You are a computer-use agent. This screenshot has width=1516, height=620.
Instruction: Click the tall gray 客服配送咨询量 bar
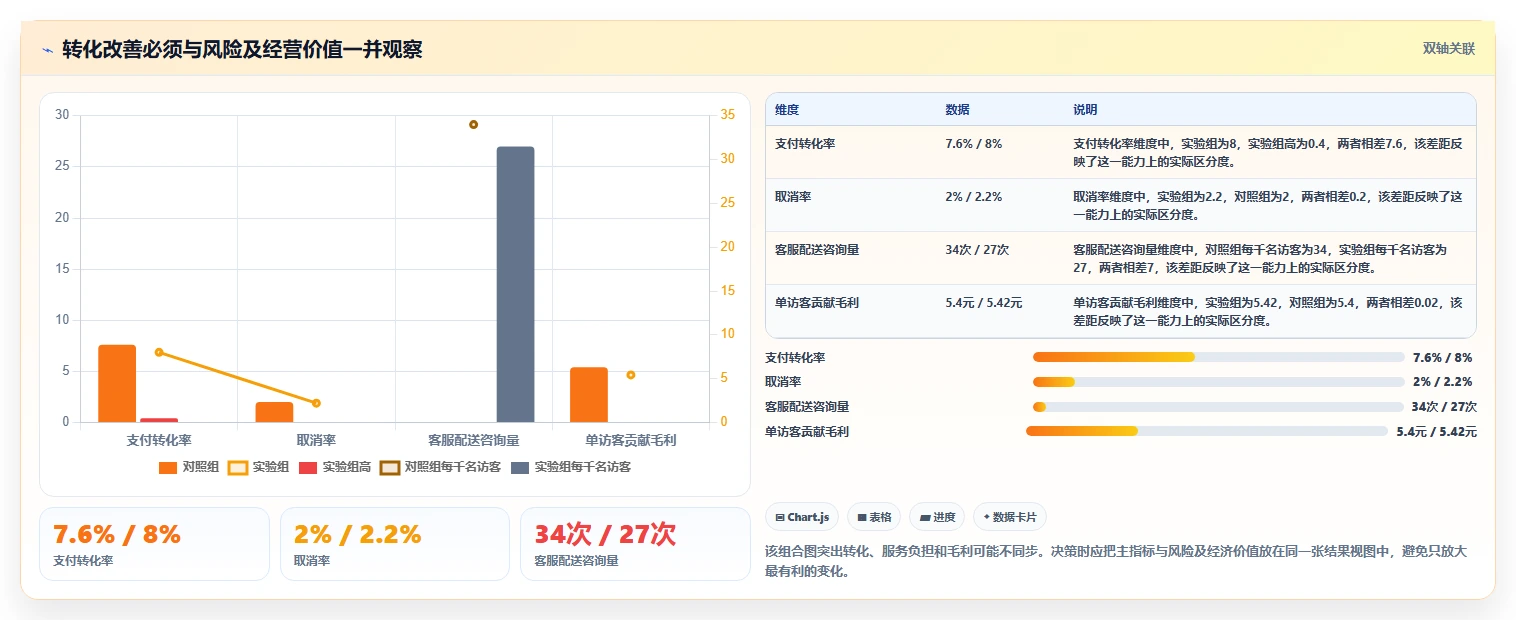tap(515, 284)
